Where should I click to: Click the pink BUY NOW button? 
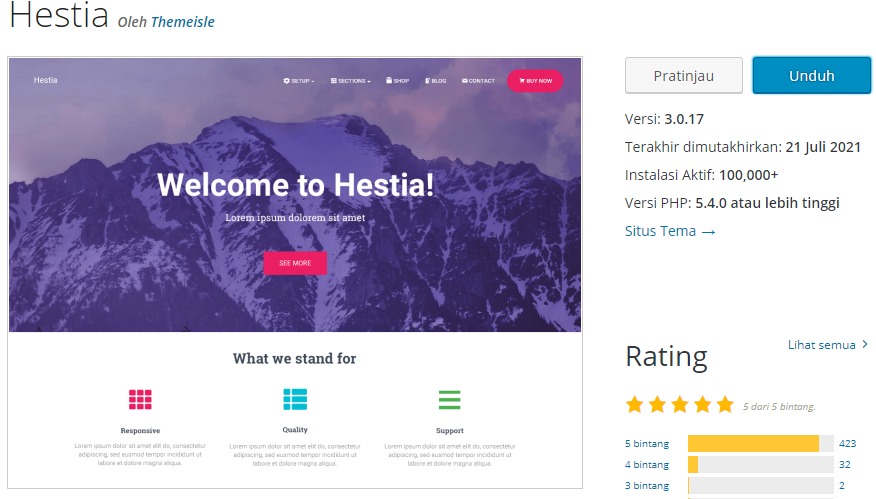[535, 80]
